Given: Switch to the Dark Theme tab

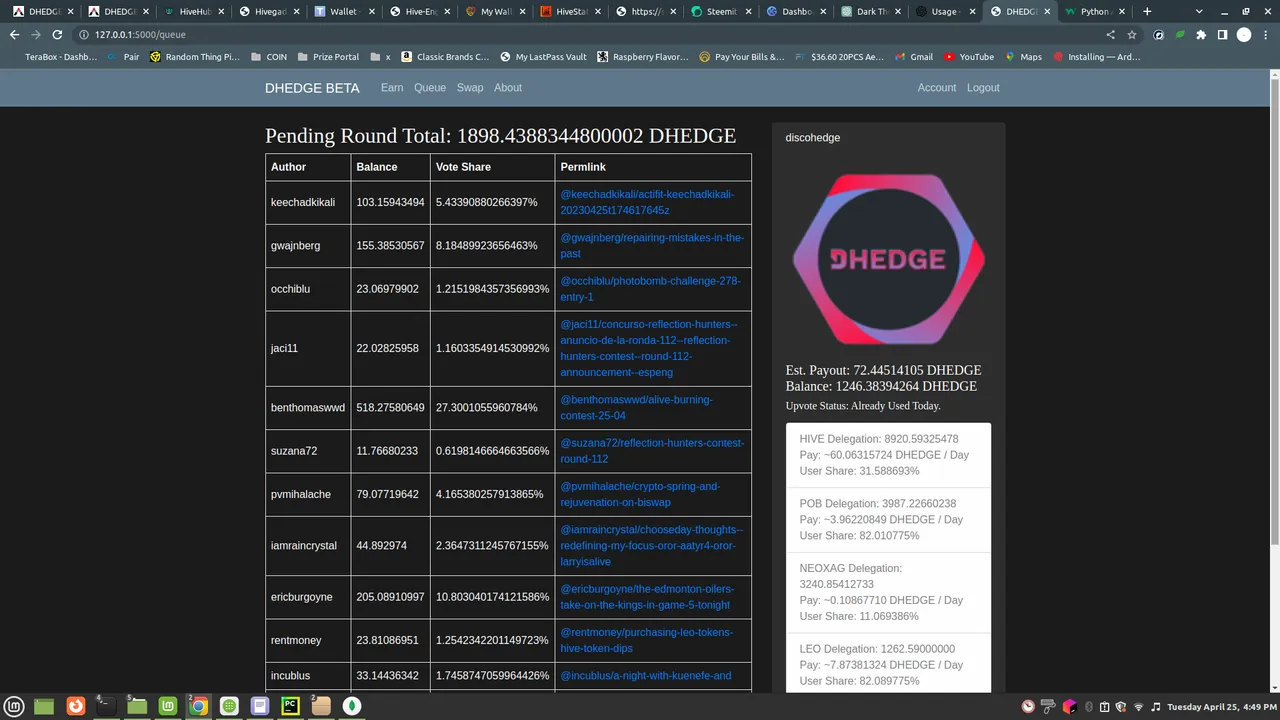Looking at the screenshot, I should click(870, 11).
